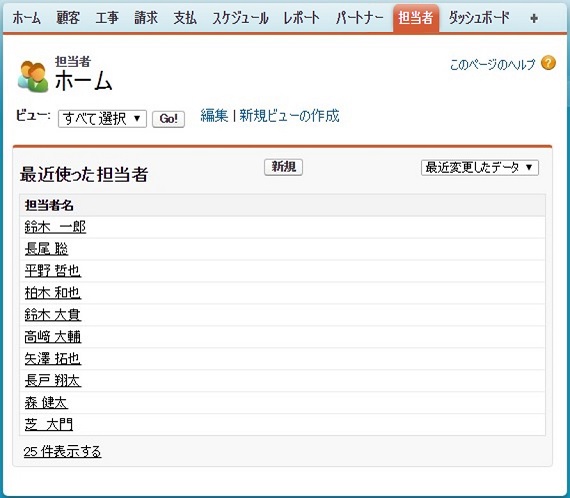Click the orange help question mark icon
Screen dimensions: 570x498
click(x=548, y=63)
